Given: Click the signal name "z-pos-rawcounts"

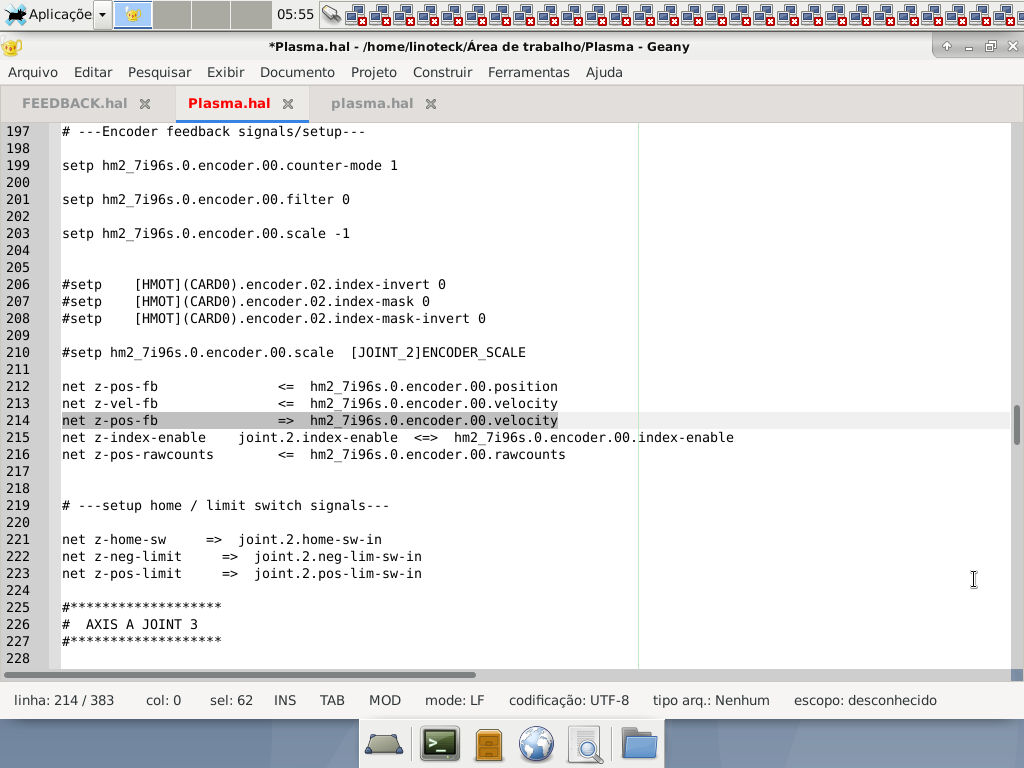Looking at the screenshot, I should click(154, 455).
